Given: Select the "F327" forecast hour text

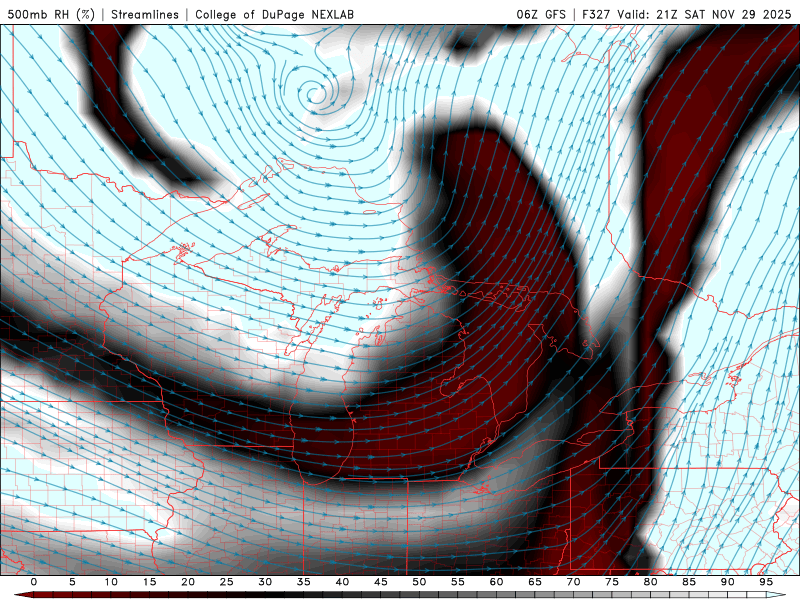Looking at the screenshot, I should coord(596,14).
